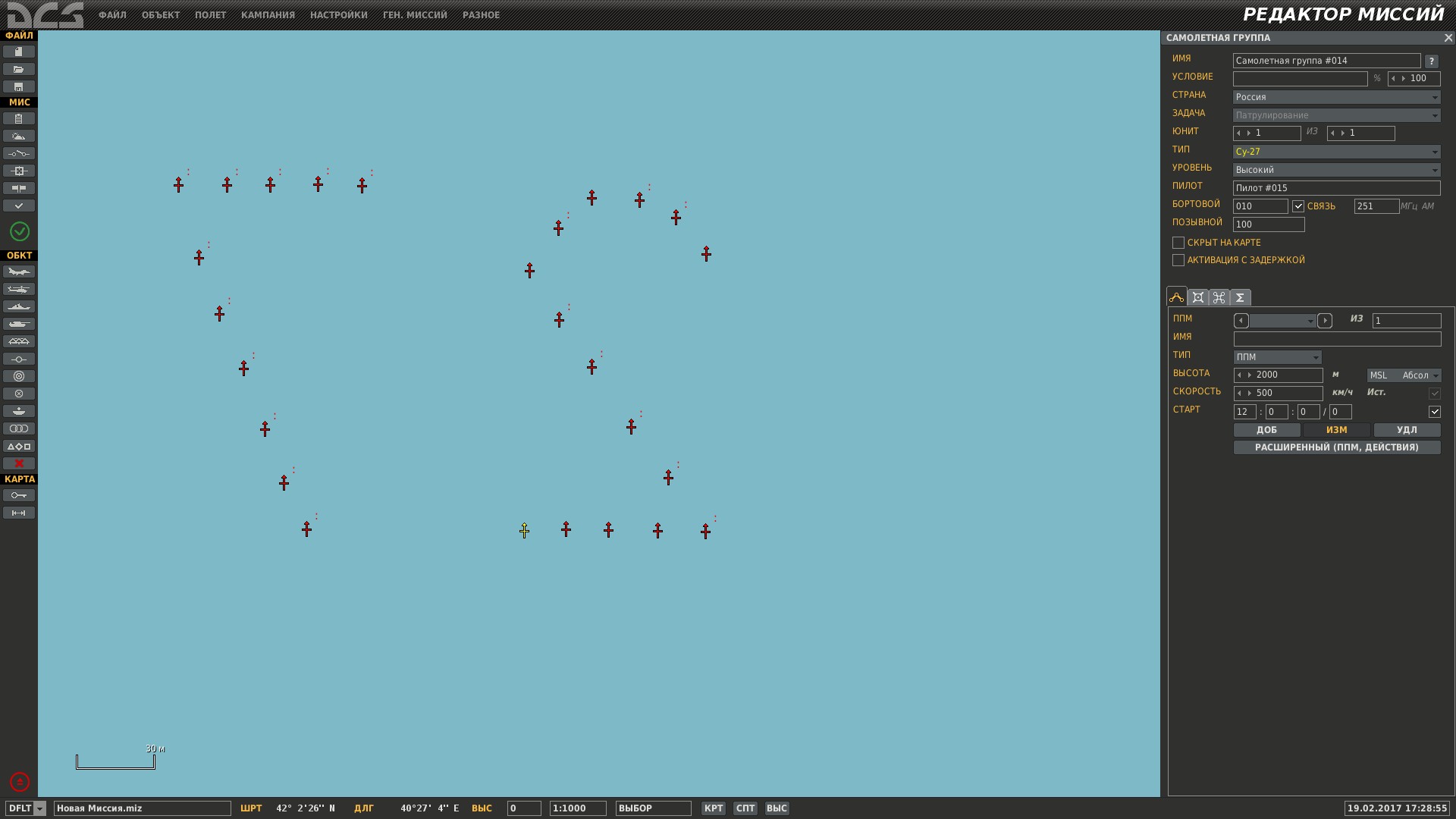Toggle the СВЯЗЬ radio checkbox
The image size is (1456, 819).
[1298, 206]
